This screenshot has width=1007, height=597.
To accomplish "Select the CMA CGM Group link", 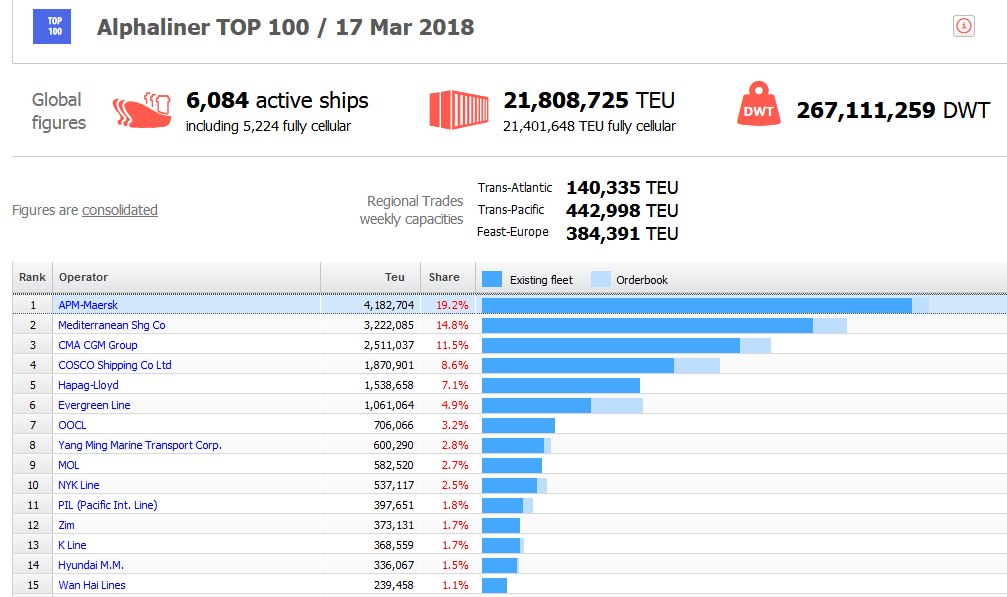I will (98, 345).
